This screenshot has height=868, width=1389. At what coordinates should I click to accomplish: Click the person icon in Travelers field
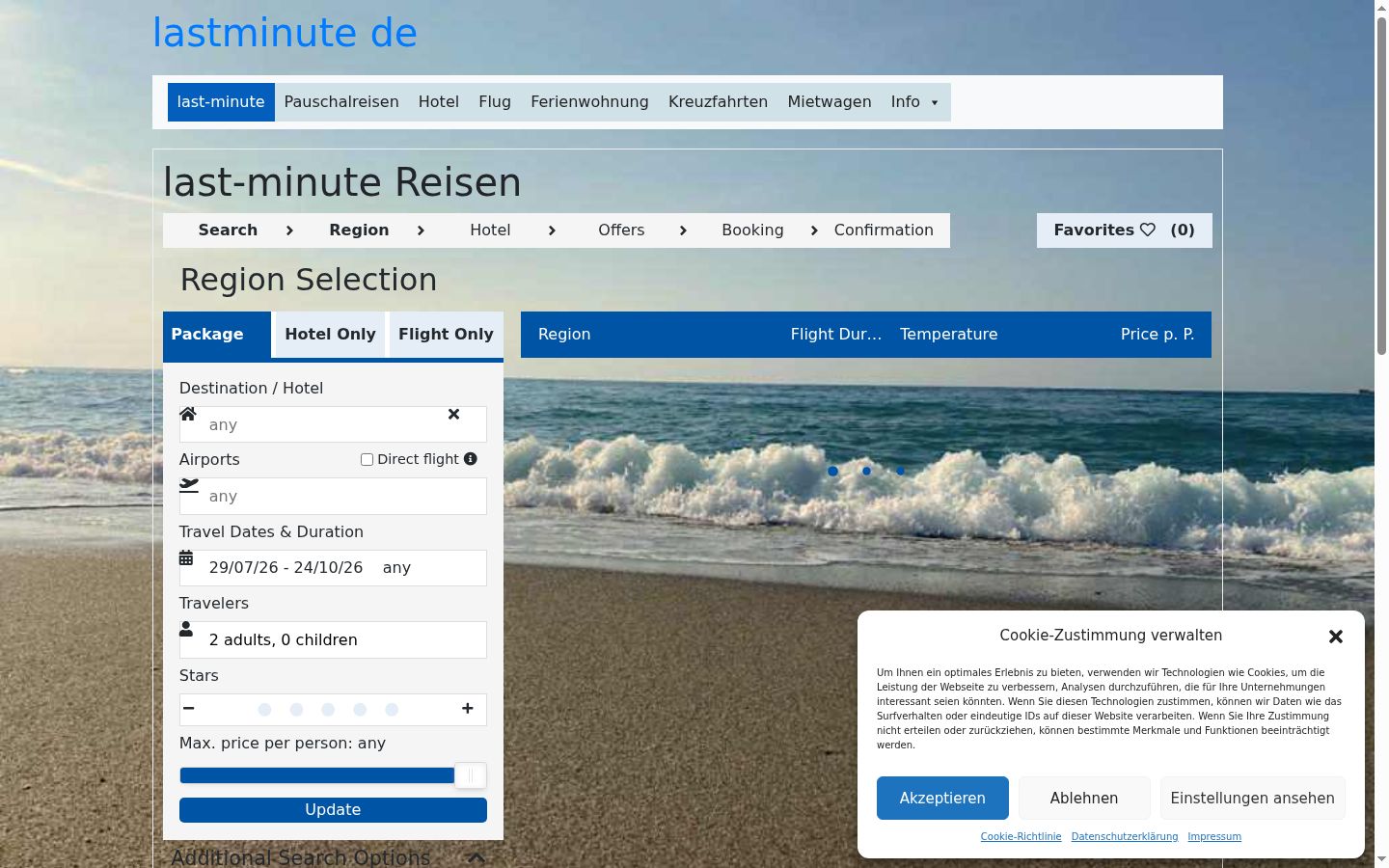186,629
